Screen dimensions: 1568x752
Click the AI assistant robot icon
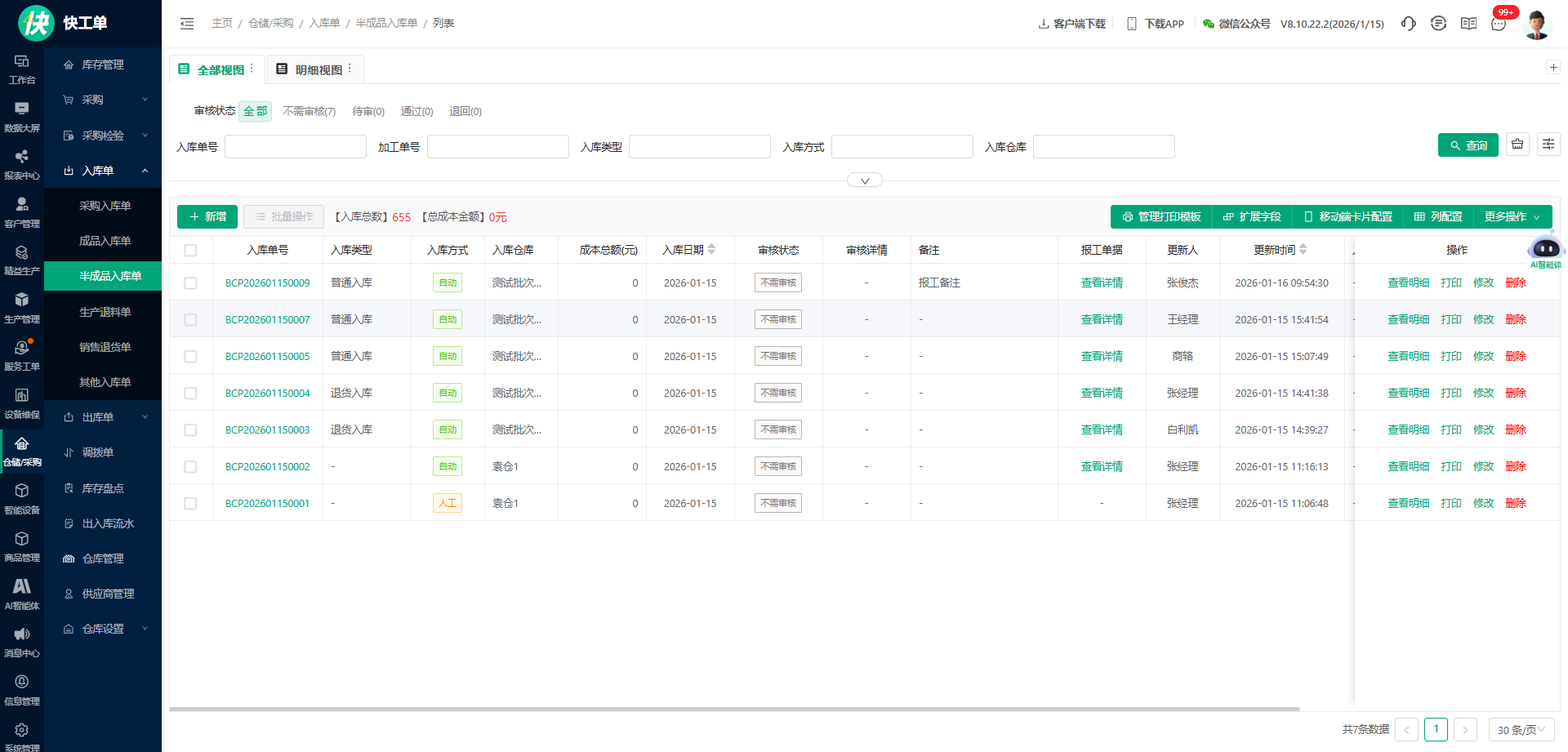pyautogui.click(x=1545, y=248)
